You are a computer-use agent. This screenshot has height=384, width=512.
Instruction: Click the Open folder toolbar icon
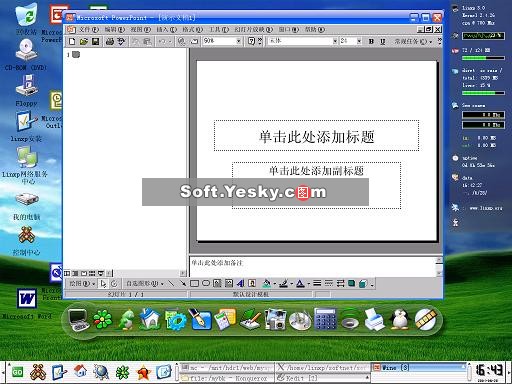click(x=84, y=41)
